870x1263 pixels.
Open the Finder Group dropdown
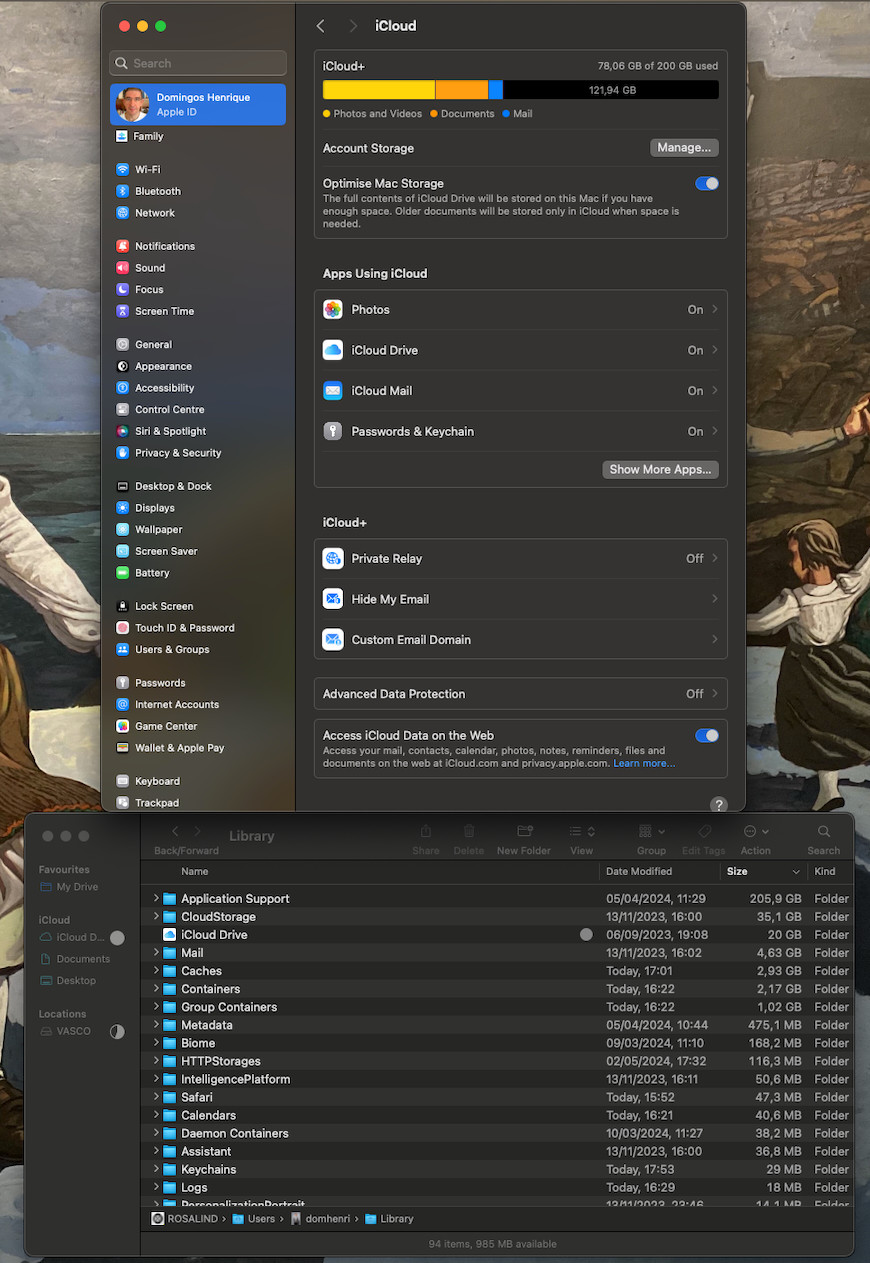click(651, 832)
